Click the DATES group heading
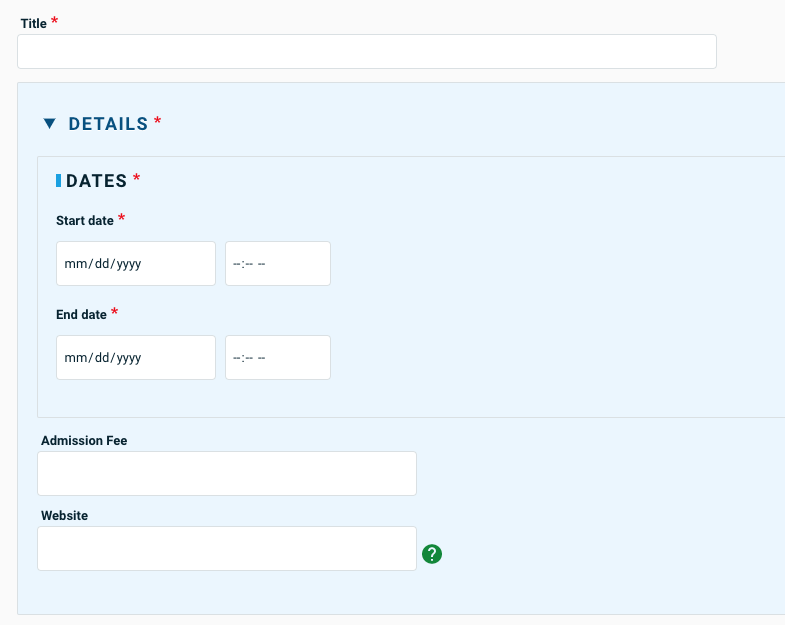Image resolution: width=785 pixels, height=625 pixels. click(97, 181)
